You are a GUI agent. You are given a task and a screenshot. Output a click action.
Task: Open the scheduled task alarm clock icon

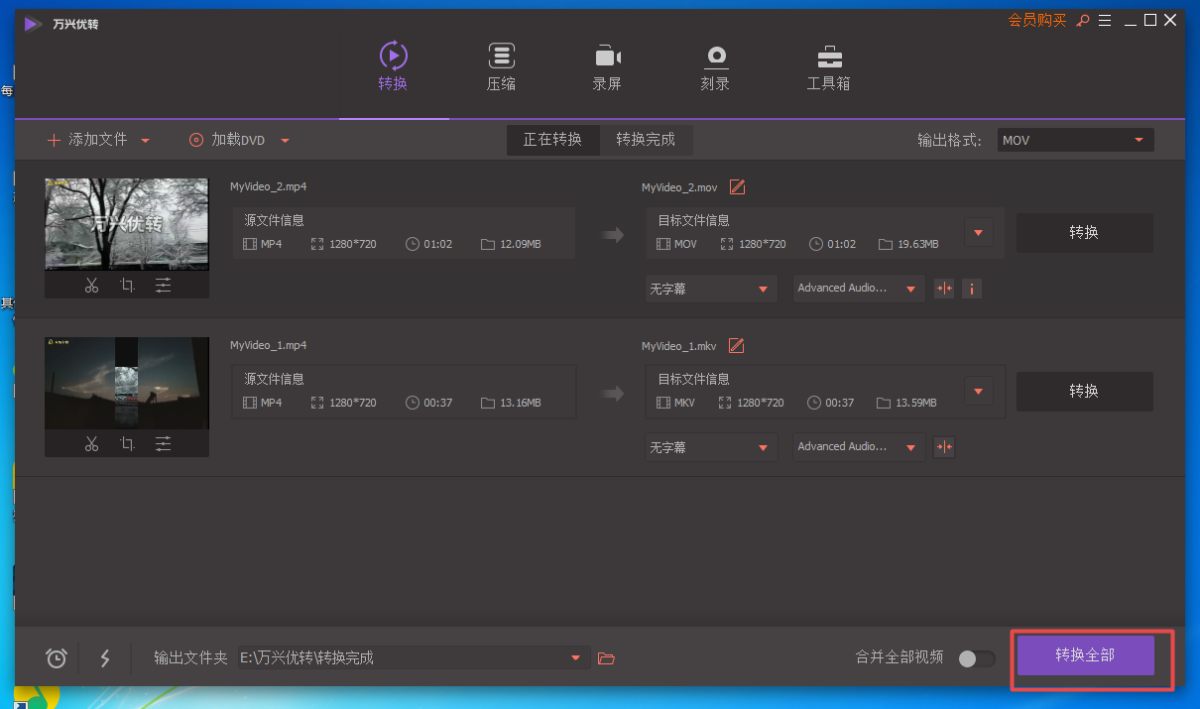pyautogui.click(x=57, y=658)
